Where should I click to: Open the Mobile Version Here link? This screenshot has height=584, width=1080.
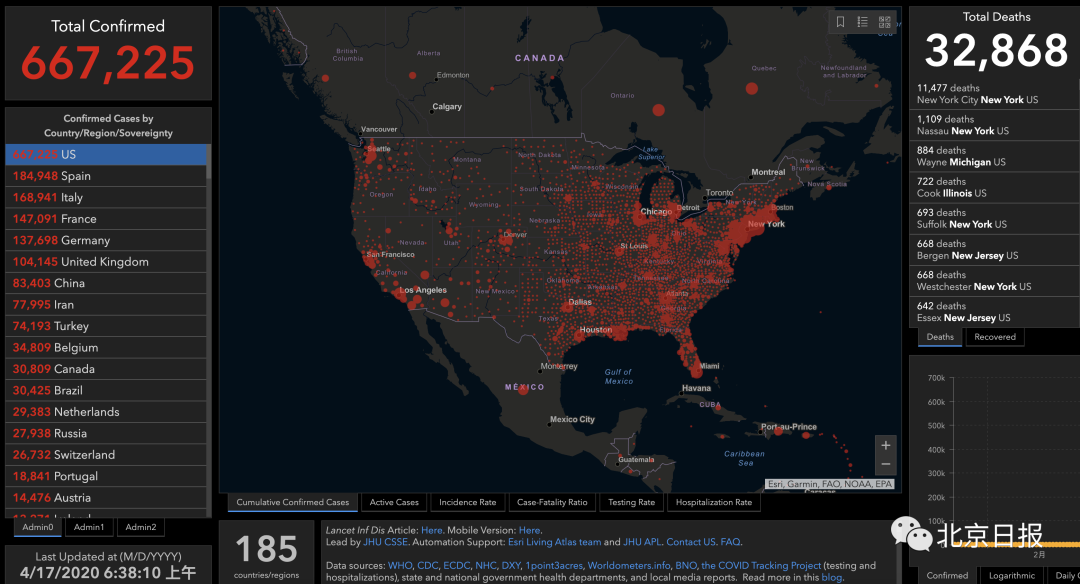point(529,530)
